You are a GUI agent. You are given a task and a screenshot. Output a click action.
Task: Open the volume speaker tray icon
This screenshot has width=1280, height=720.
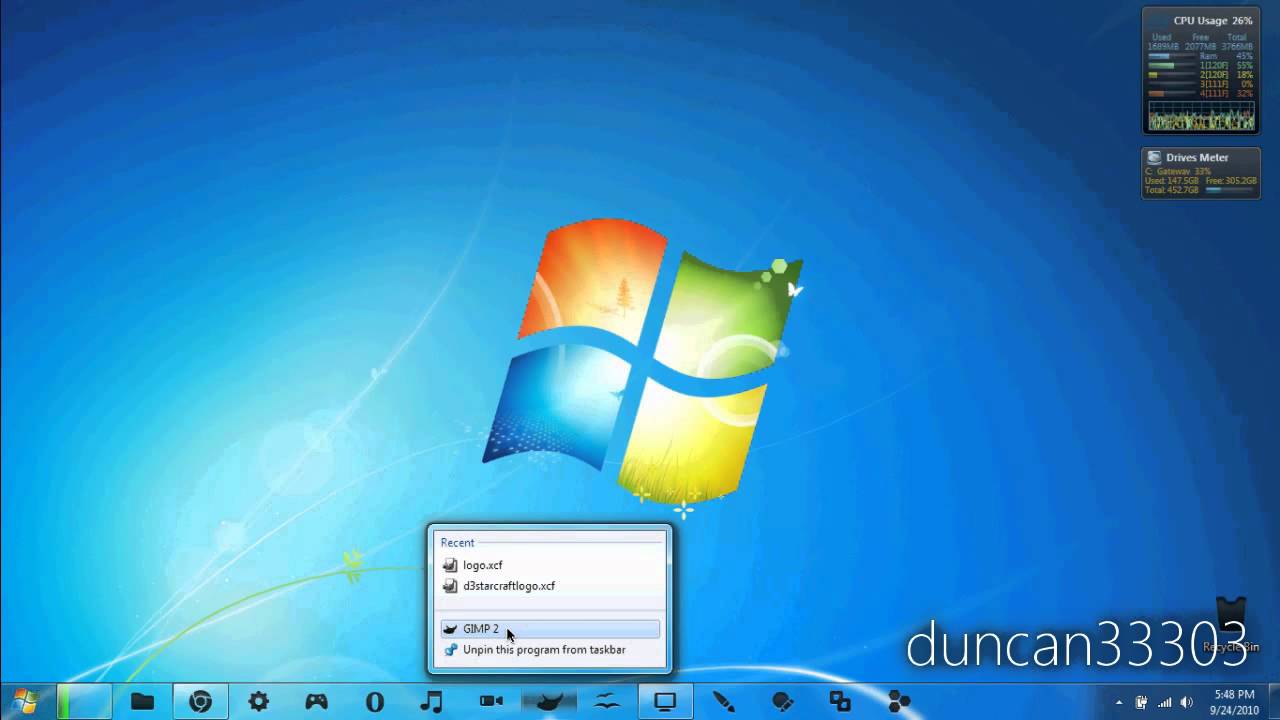[1186, 702]
